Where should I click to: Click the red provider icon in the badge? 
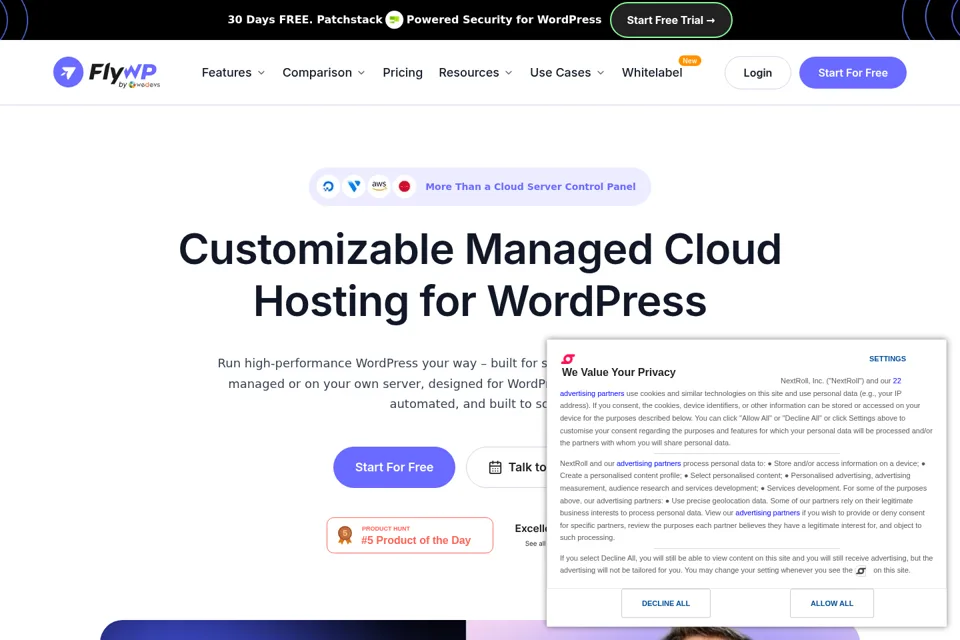point(404,186)
